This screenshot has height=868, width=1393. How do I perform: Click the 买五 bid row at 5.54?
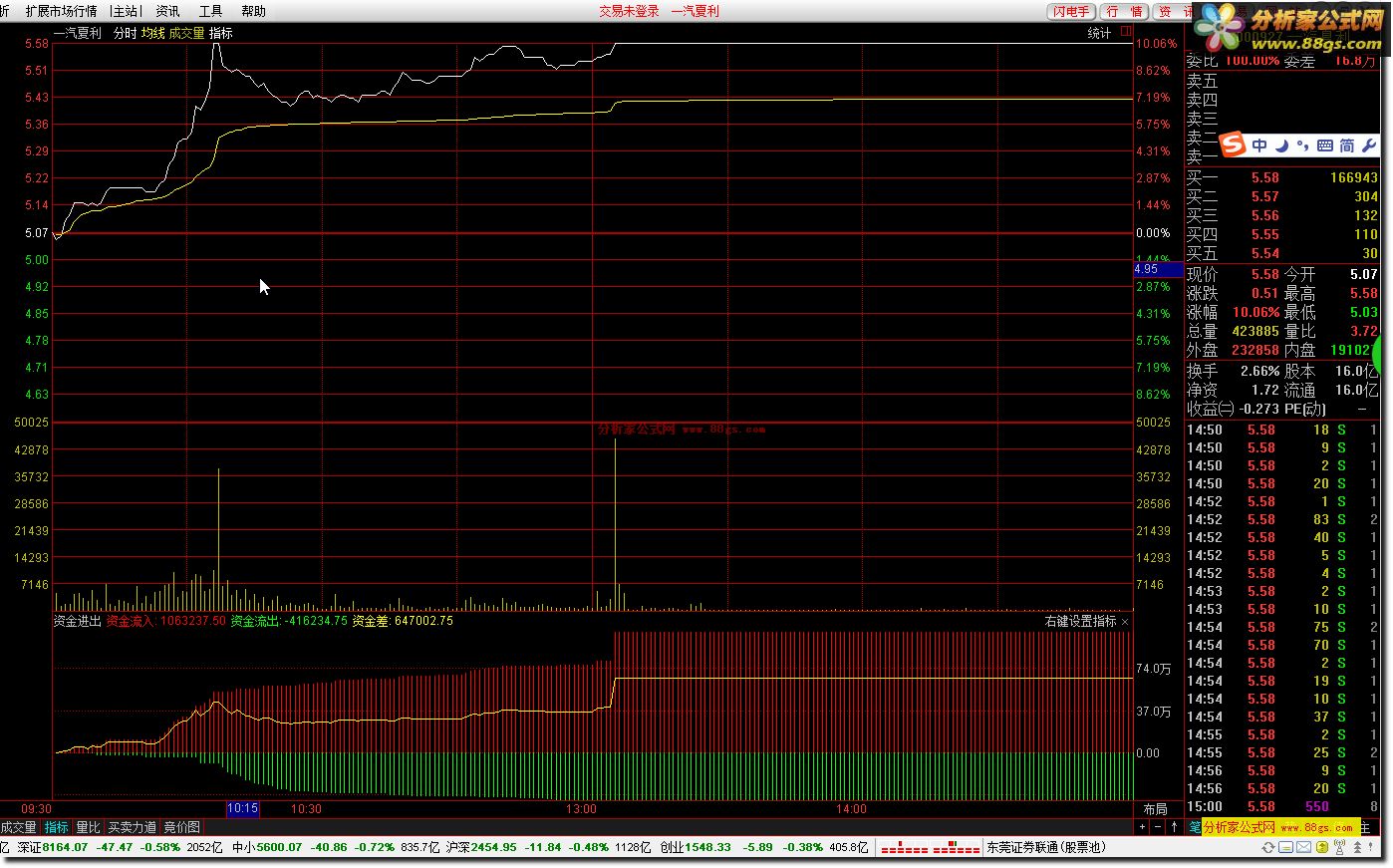[x=1282, y=253]
